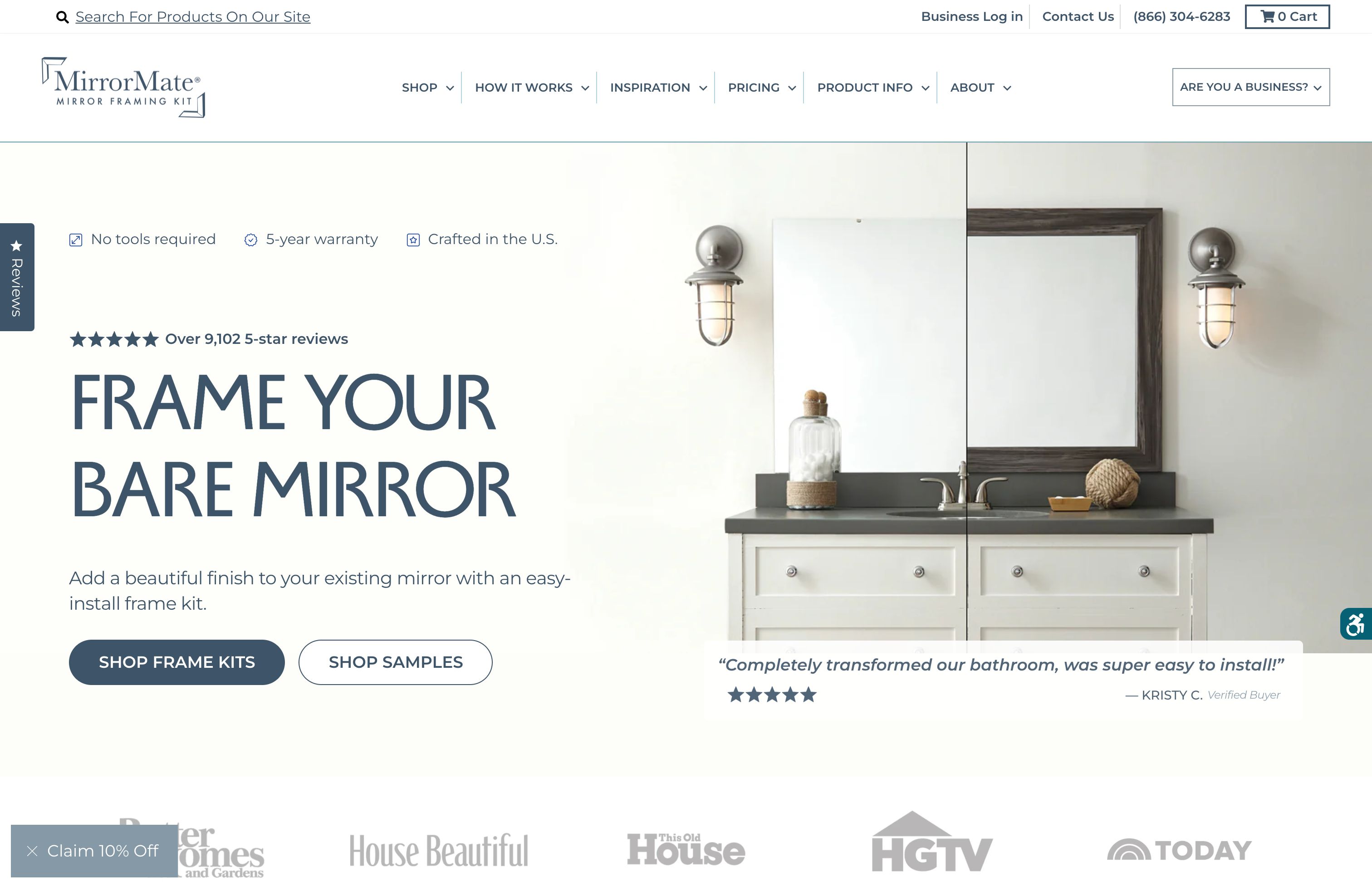Select the INSPIRATION menu item
The width and height of the screenshot is (1372, 891).
[x=651, y=87]
